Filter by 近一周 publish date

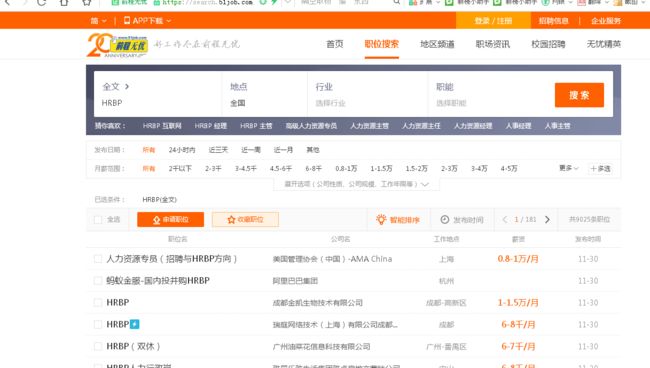(x=251, y=150)
